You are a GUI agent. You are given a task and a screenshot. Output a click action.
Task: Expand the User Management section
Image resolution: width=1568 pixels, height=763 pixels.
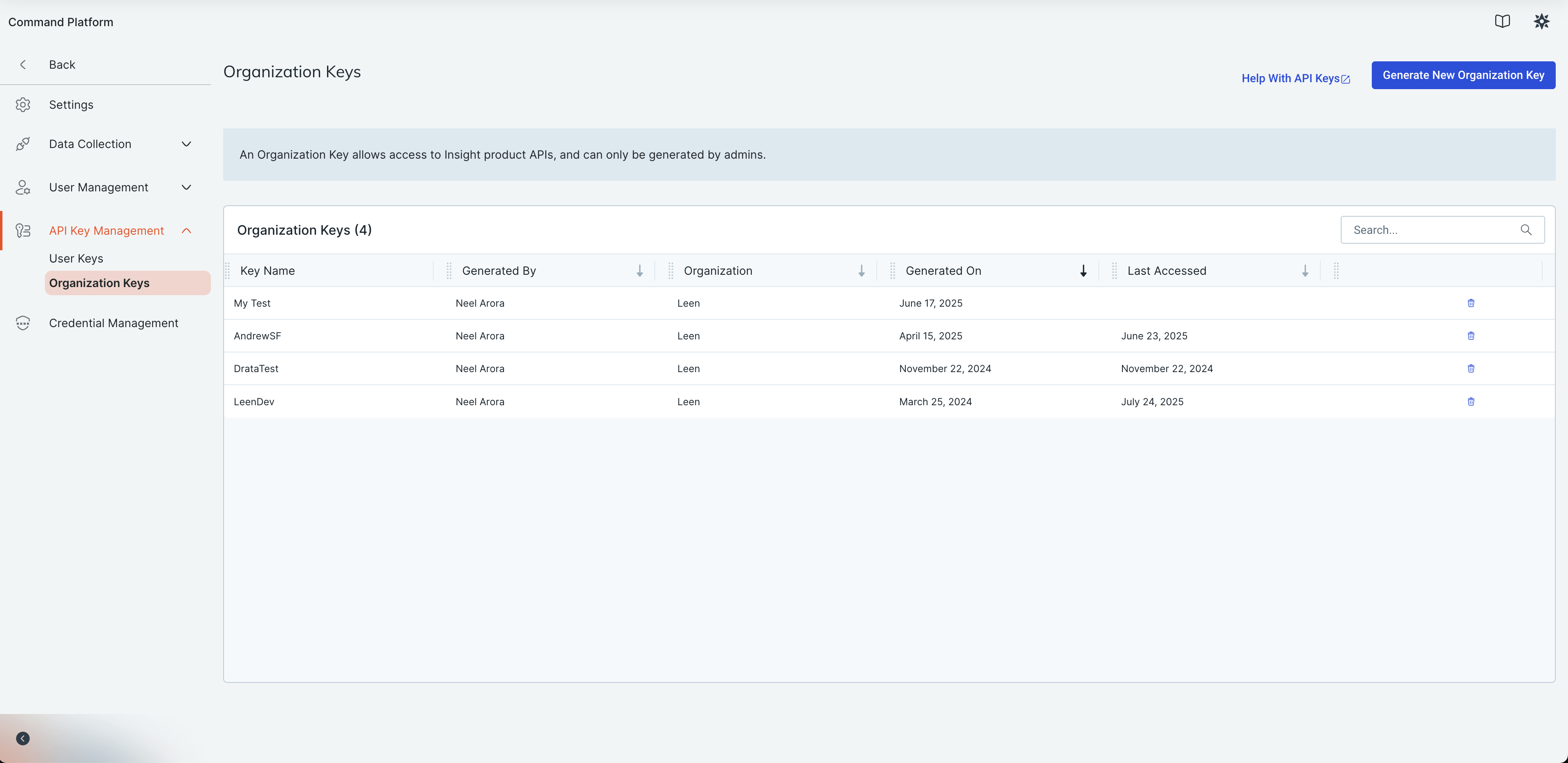(186, 188)
